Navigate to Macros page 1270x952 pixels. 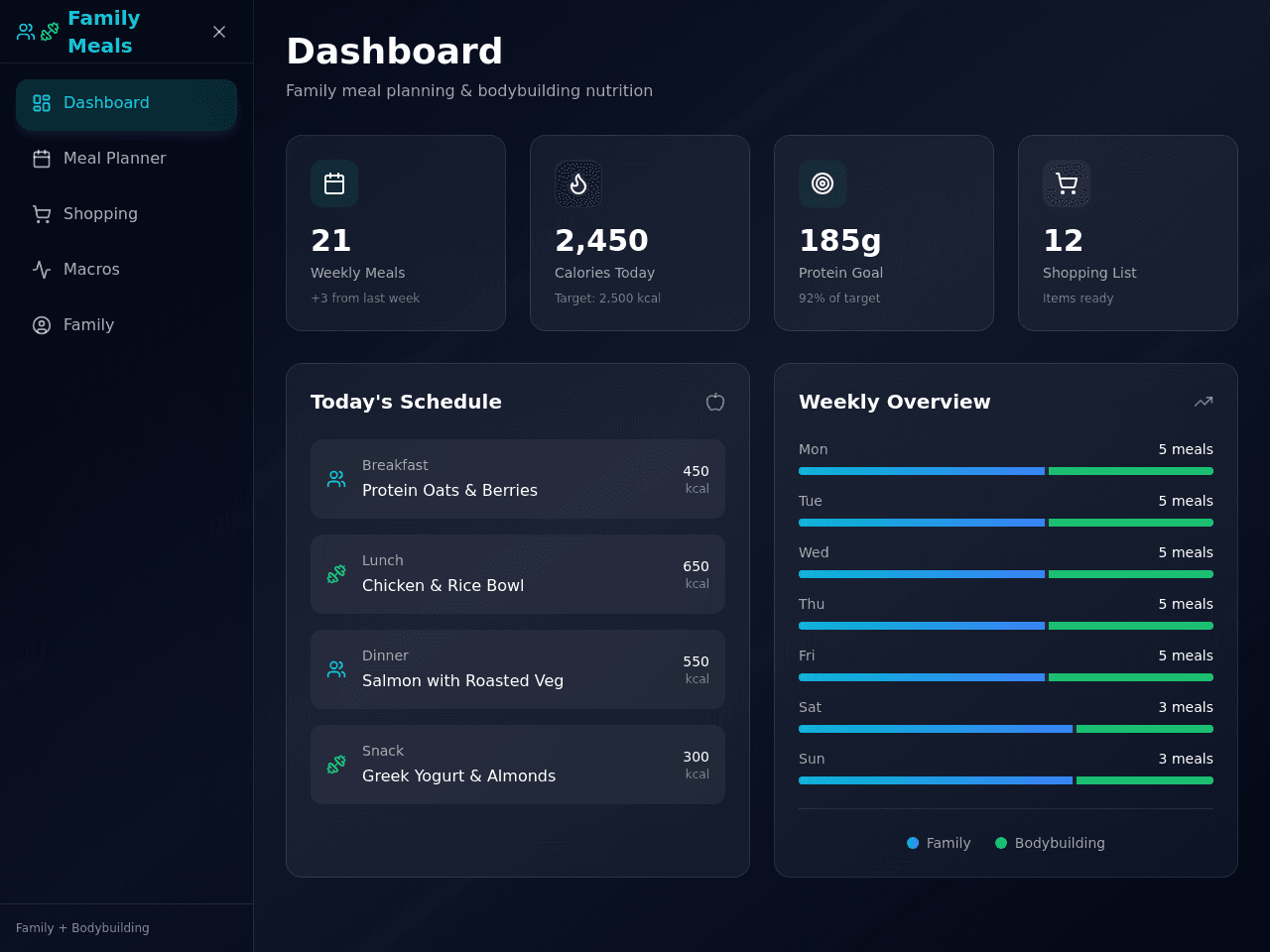click(x=126, y=270)
